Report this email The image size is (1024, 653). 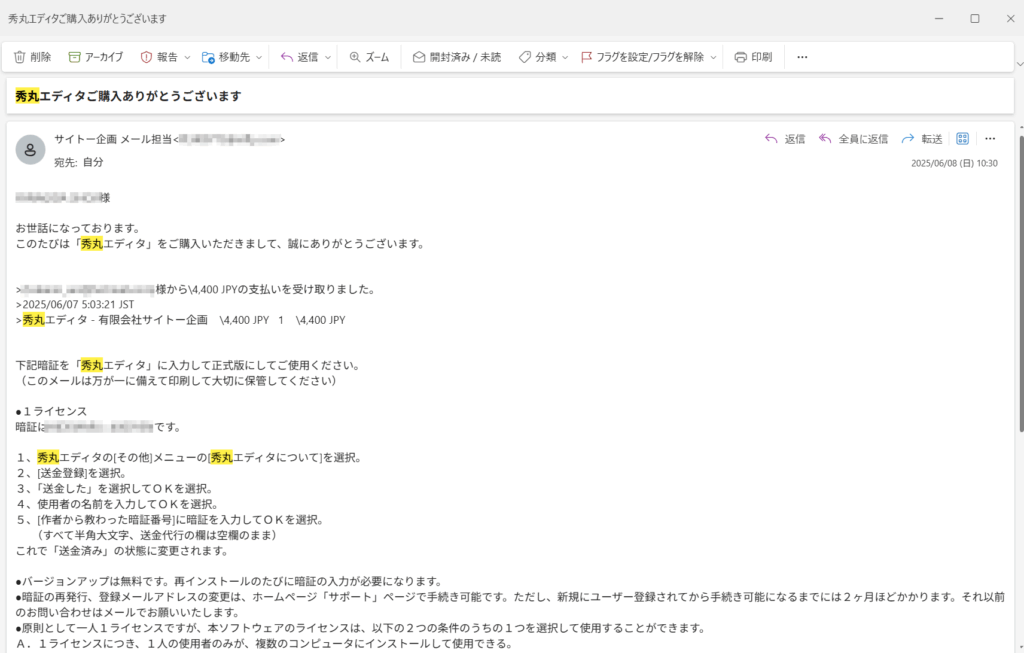pyautogui.click(x=159, y=57)
